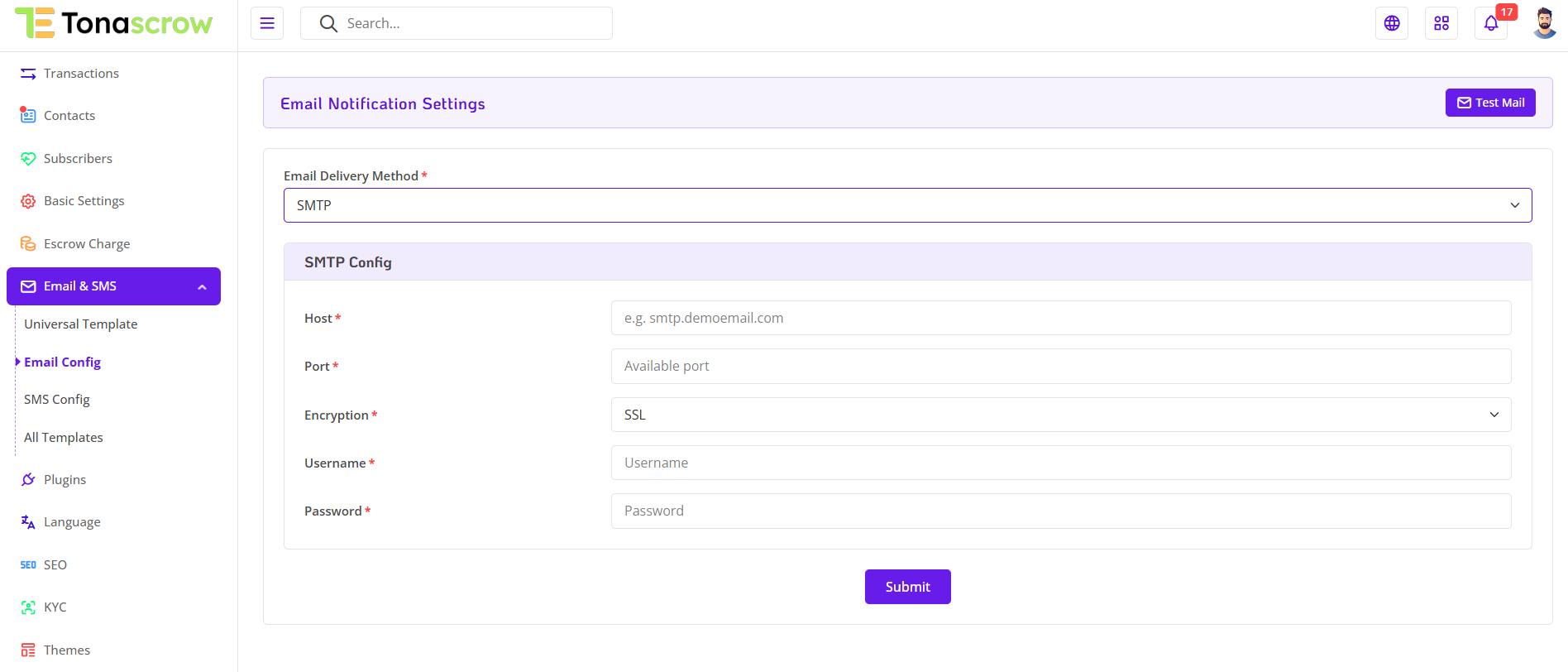The height and width of the screenshot is (672, 1568).
Task: Click the Transactions sidebar icon
Action: (28, 74)
